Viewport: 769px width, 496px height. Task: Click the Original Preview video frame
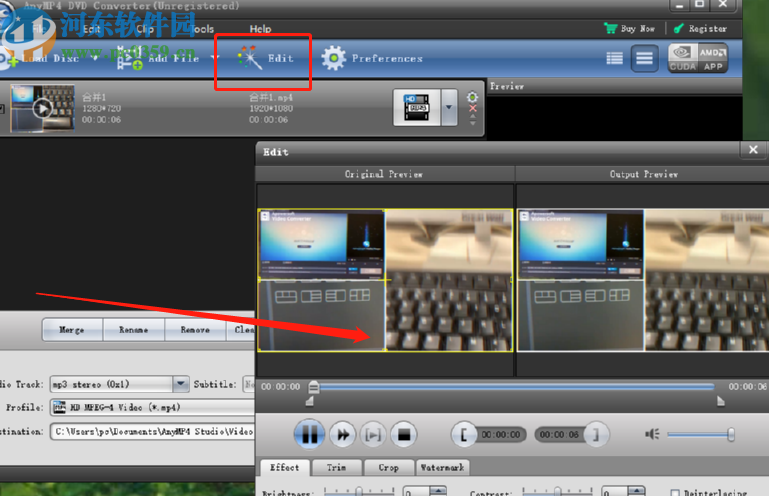tap(385, 280)
